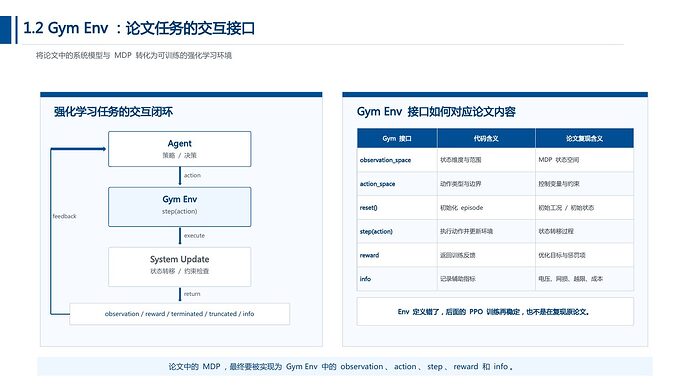Select the Agent box in the flow diagram
This screenshot has width=690, height=388.
pyautogui.click(x=180, y=149)
